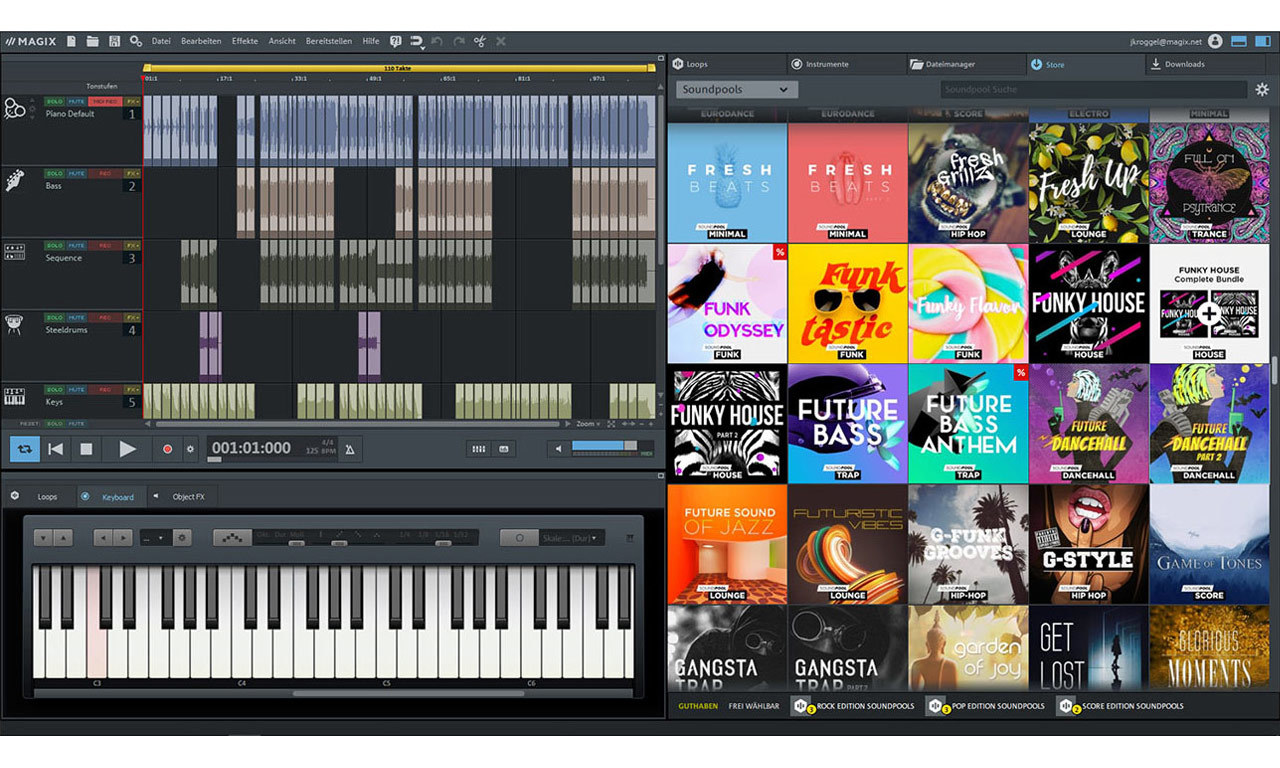
Task: Toggle REC arm on the Bass track
Action: (105, 173)
